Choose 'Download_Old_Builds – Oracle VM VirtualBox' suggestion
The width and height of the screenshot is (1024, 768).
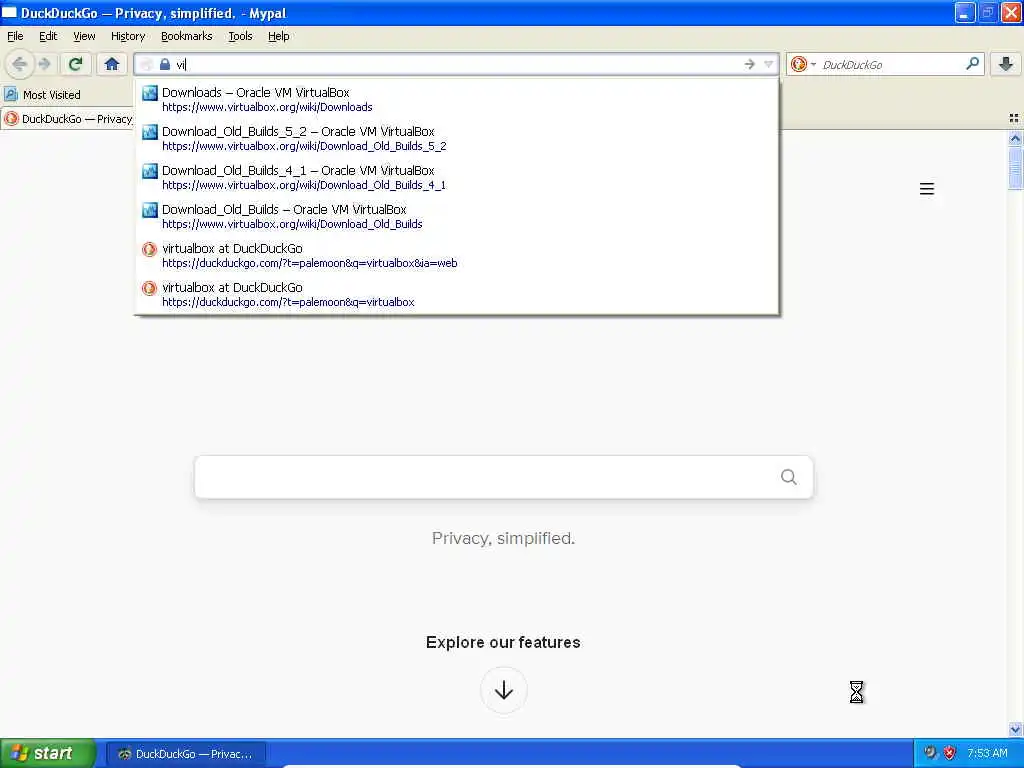pyautogui.click(x=456, y=216)
